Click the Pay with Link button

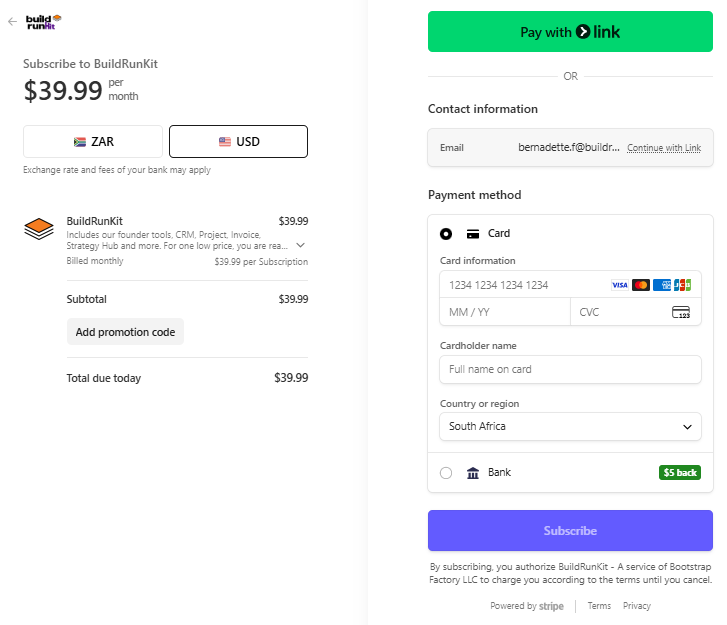[x=570, y=32]
